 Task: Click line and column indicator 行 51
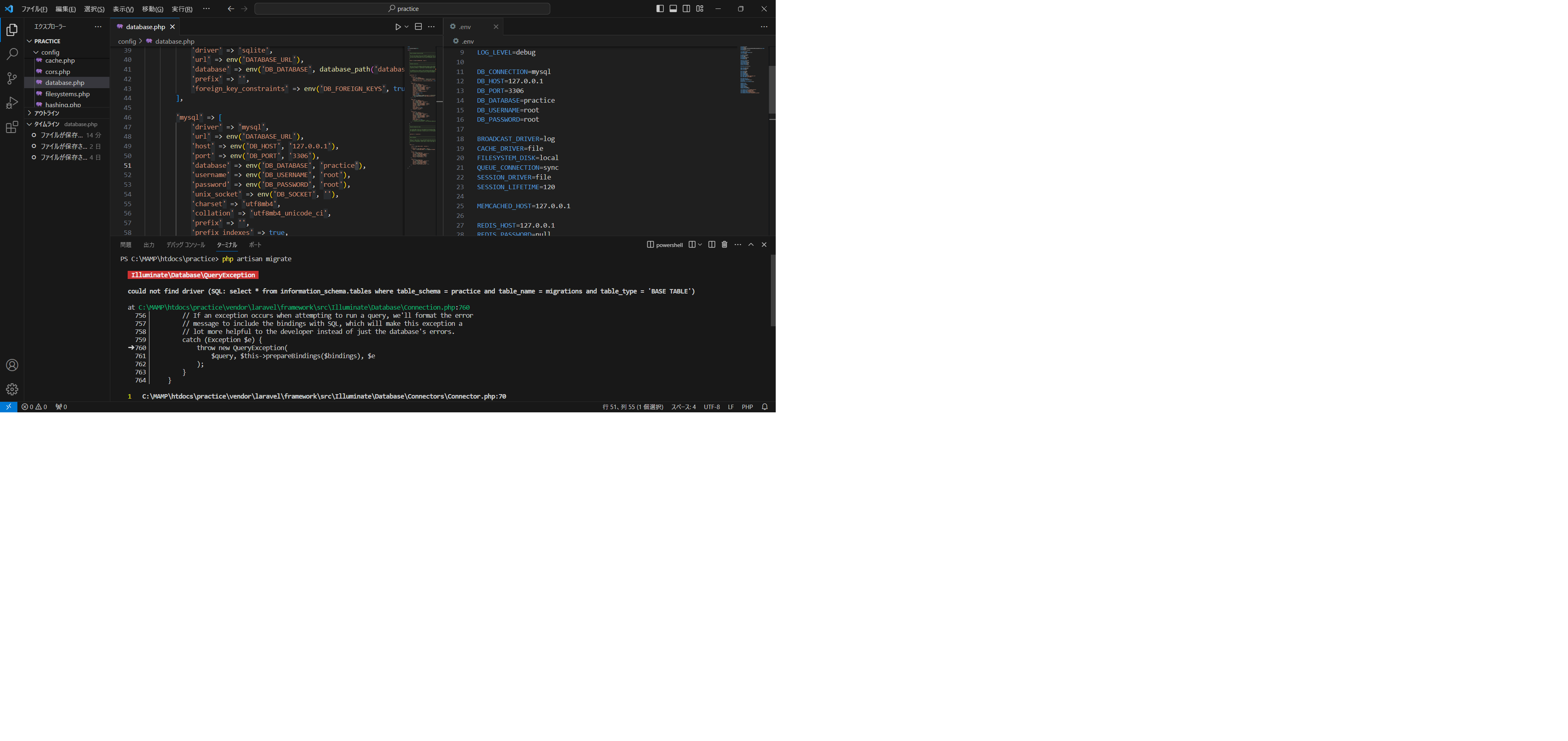pos(632,407)
